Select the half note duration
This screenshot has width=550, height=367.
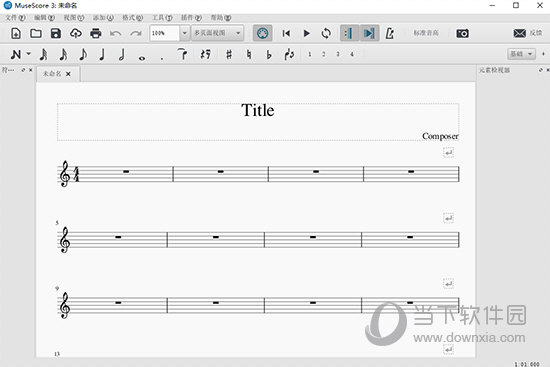122,54
